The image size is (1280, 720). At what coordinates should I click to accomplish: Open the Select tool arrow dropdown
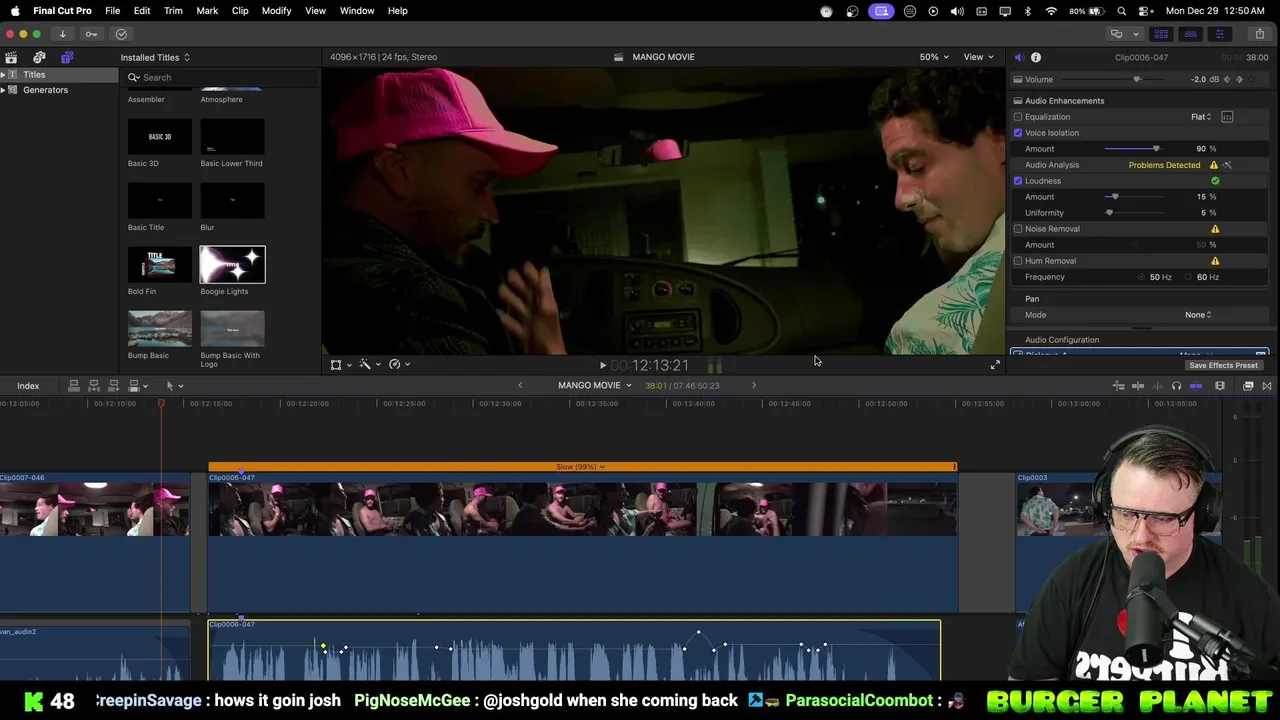(174, 386)
